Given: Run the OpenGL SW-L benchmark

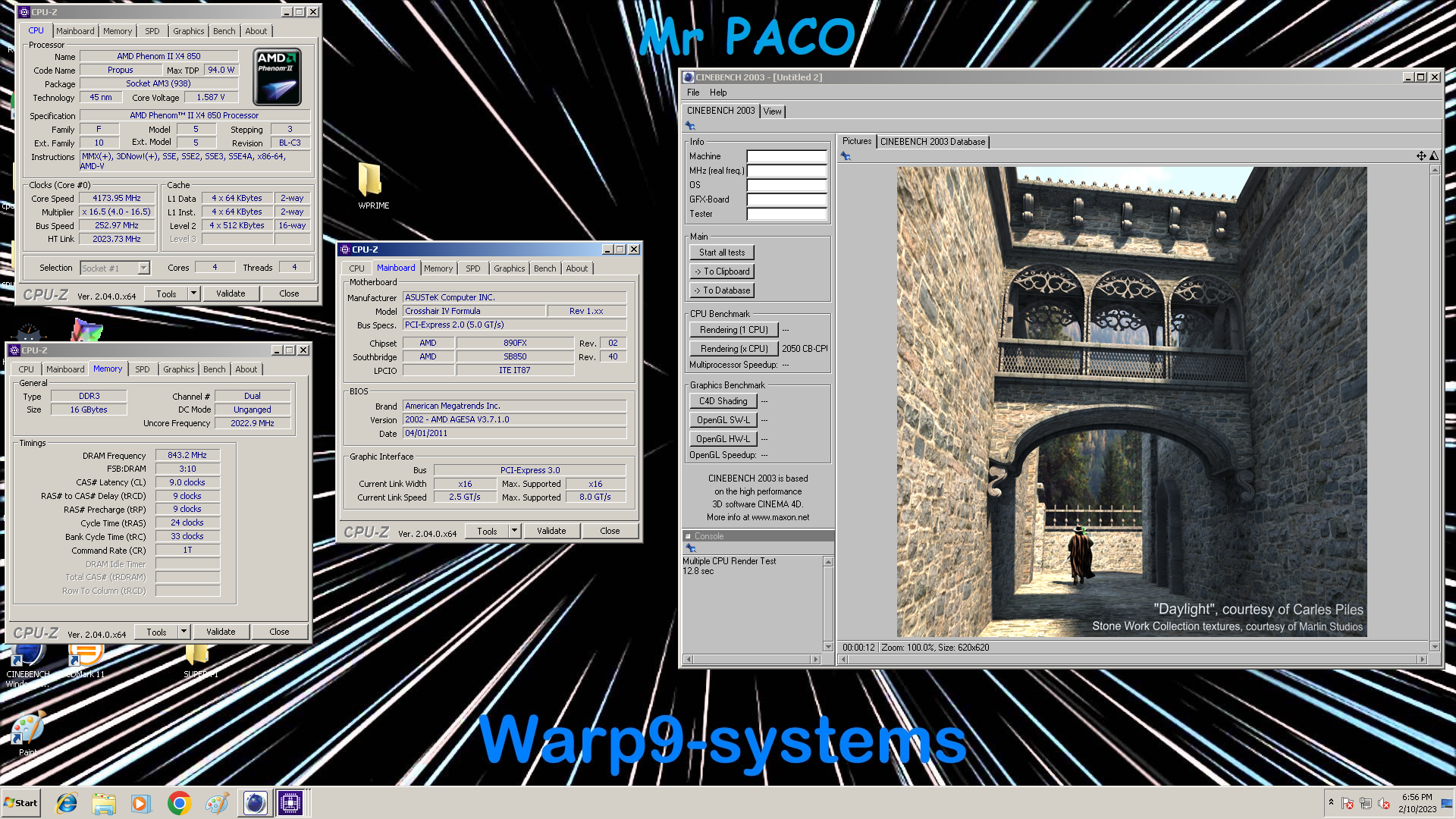Looking at the screenshot, I should point(723,420).
